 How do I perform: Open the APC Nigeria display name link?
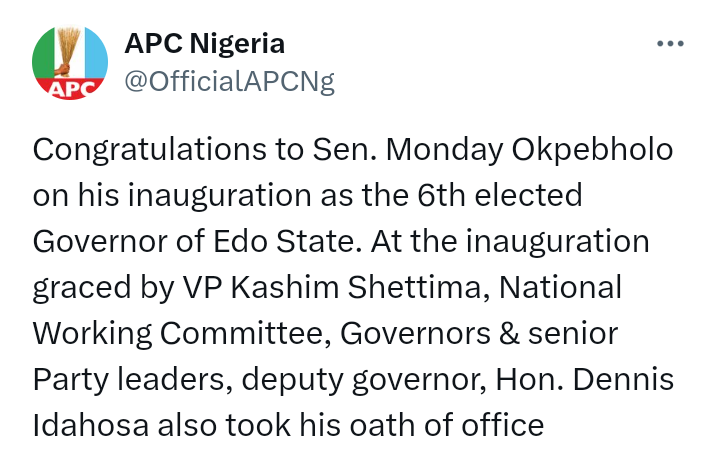click(x=204, y=44)
